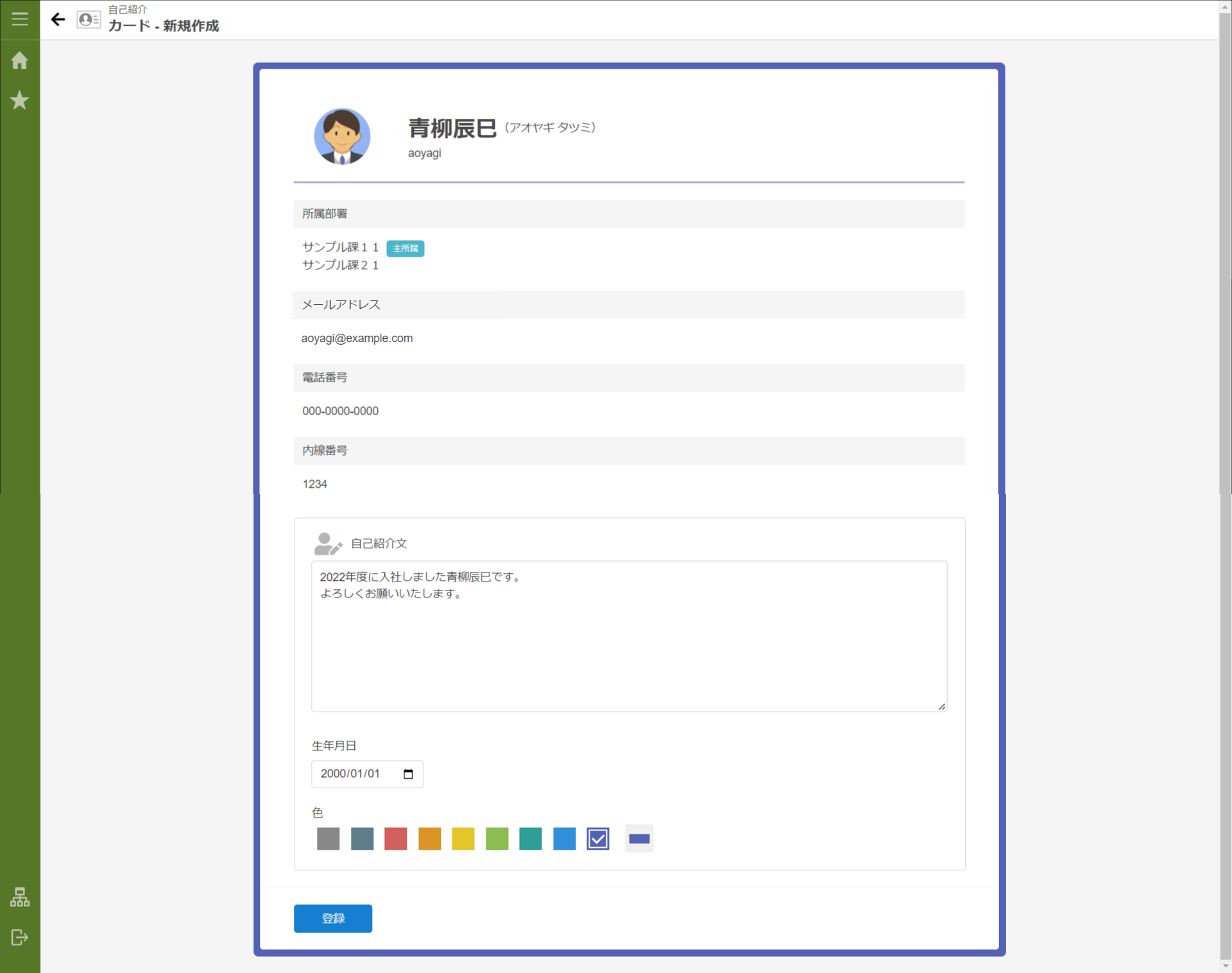The width and height of the screenshot is (1232, 973).
Task: Choose the yellow color swatch
Action: (463, 839)
